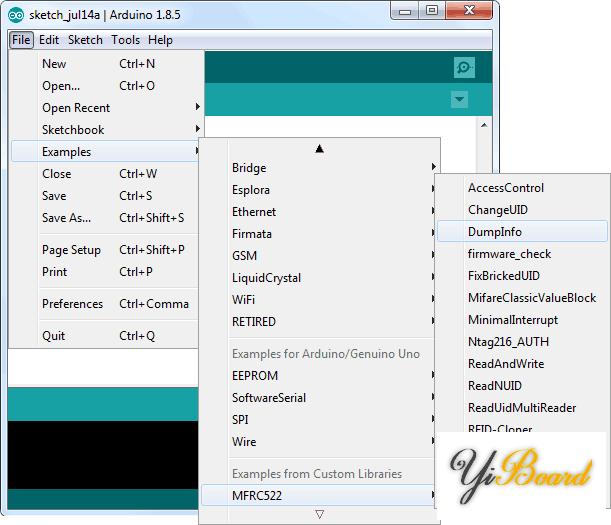Open the Tools menu
This screenshot has height=525, width=611.
pyautogui.click(x=125, y=40)
